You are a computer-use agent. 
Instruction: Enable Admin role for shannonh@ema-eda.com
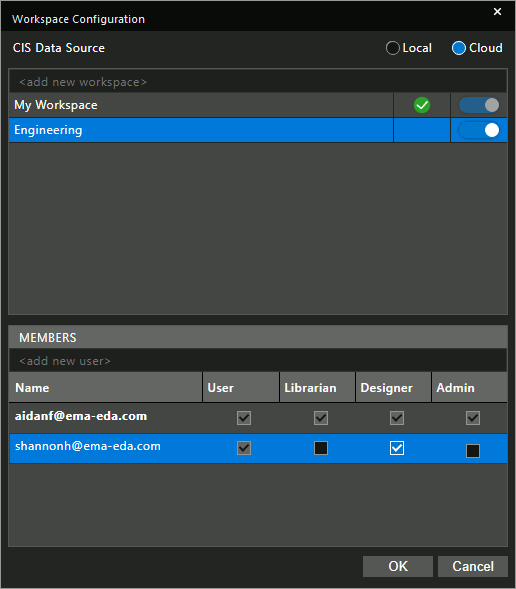[x=473, y=451]
